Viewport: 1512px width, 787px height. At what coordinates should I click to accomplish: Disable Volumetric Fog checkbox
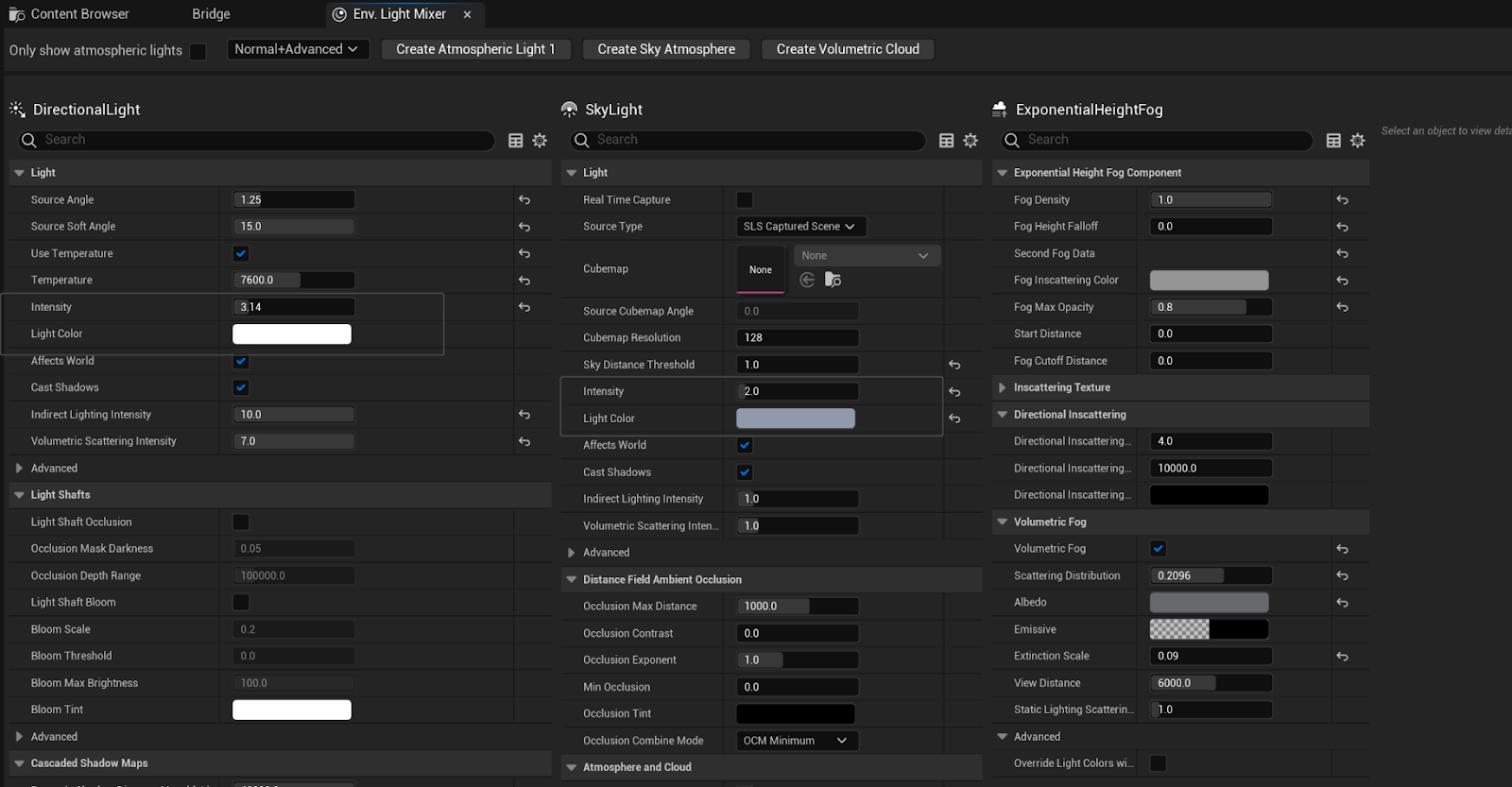[1159, 549]
